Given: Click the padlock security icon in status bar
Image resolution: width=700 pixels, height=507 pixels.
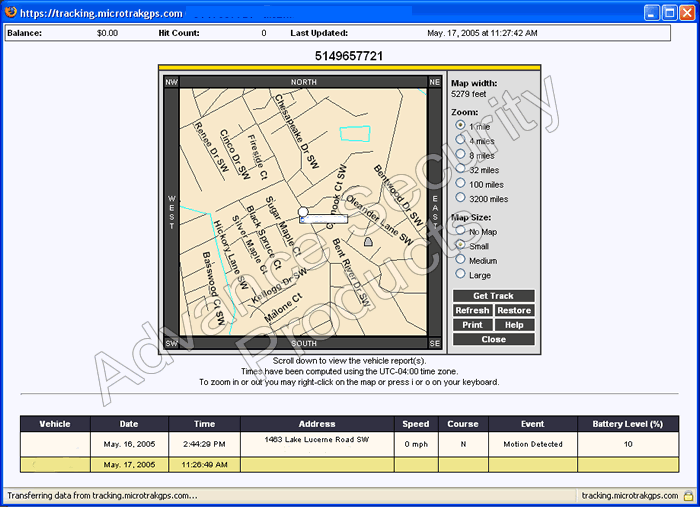Looking at the screenshot, I should pyautogui.click(x=688, y=495).
